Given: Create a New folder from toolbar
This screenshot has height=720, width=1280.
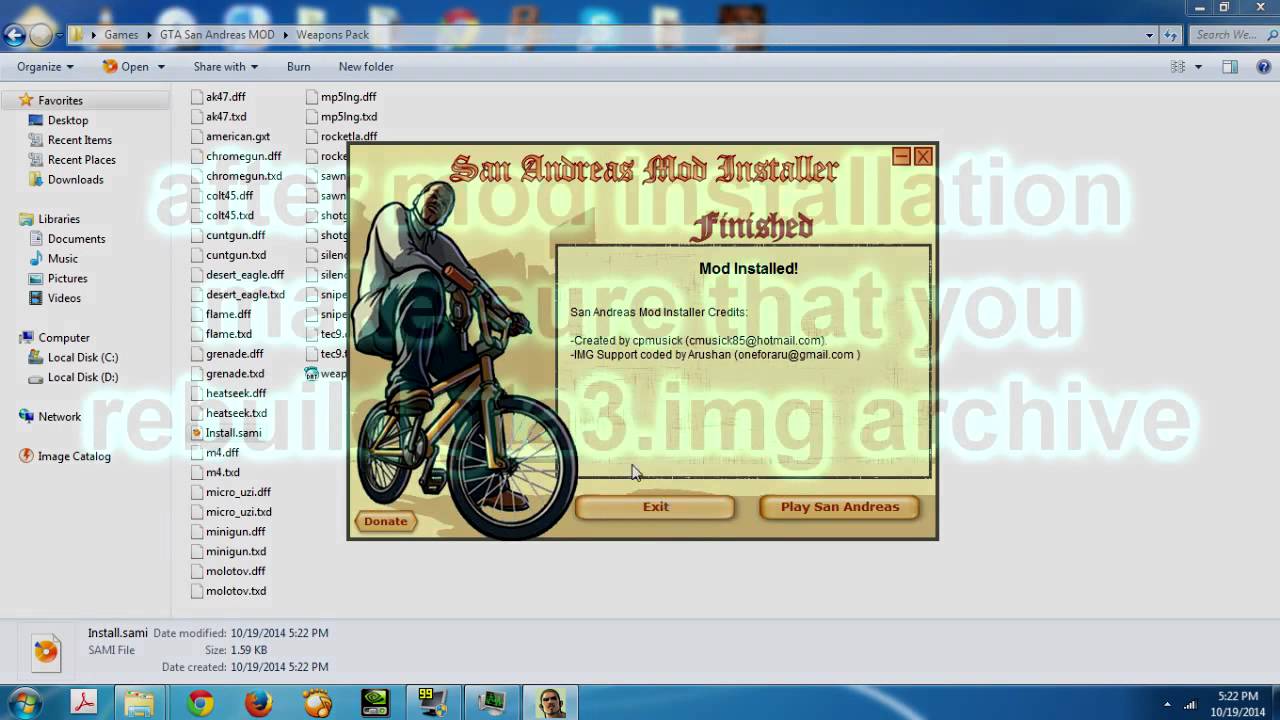Looking at the screenshot, I should (x=366, y=67).
